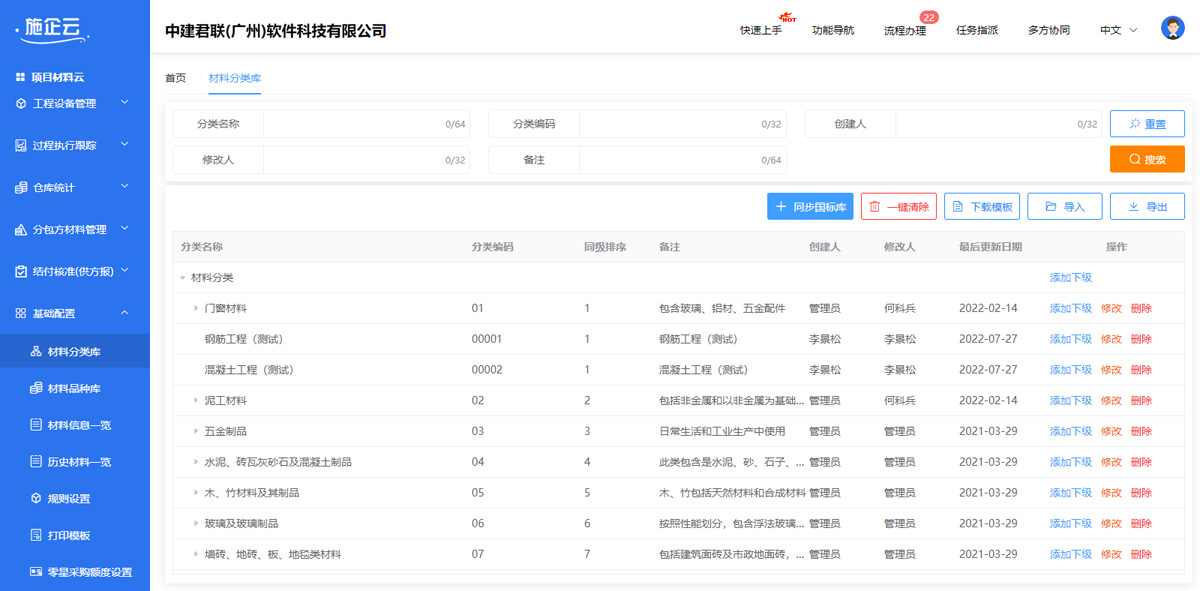Expand the 工程设备管理 menu chevron
1200x591 pixels.
[x=125, y=102]
